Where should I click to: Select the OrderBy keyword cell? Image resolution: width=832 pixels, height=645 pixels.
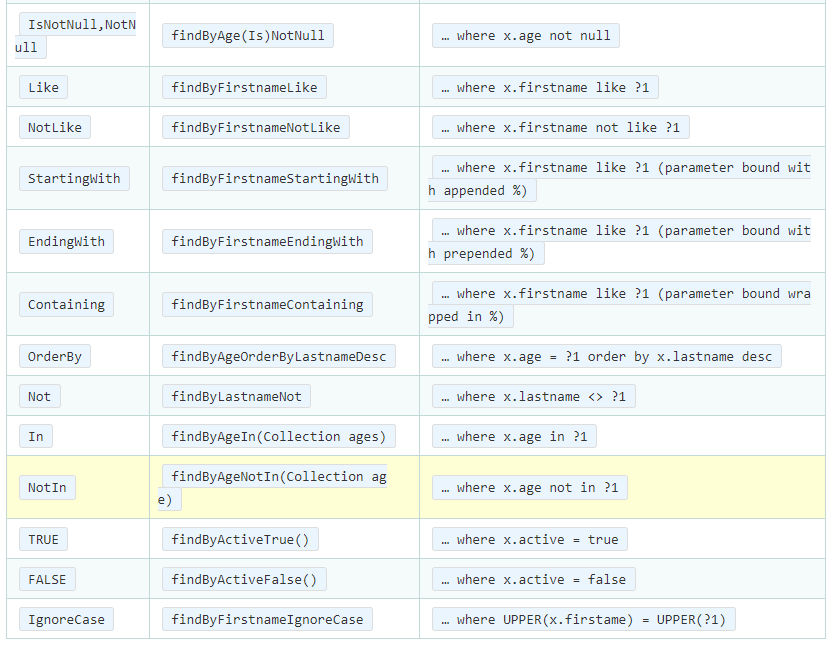coord(55,356)
